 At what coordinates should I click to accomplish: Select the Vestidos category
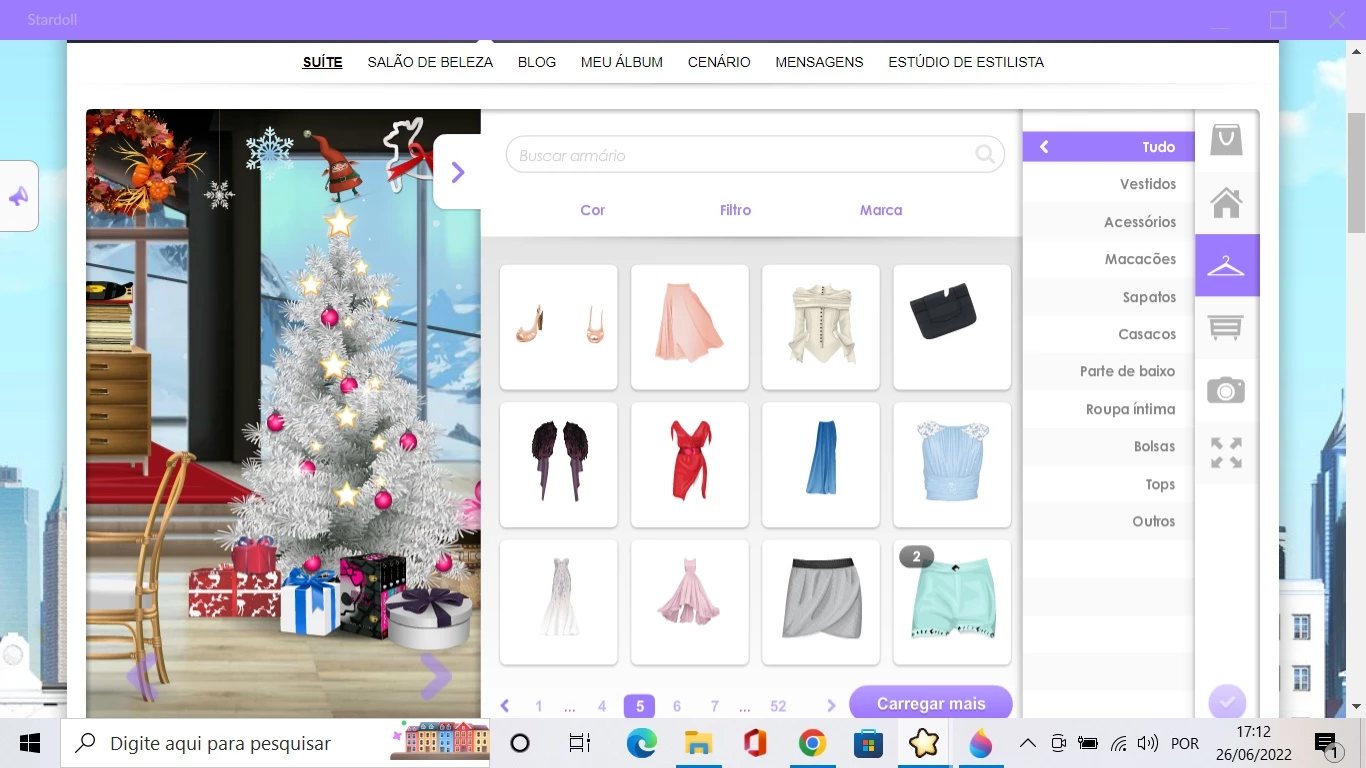point(1109,184)
